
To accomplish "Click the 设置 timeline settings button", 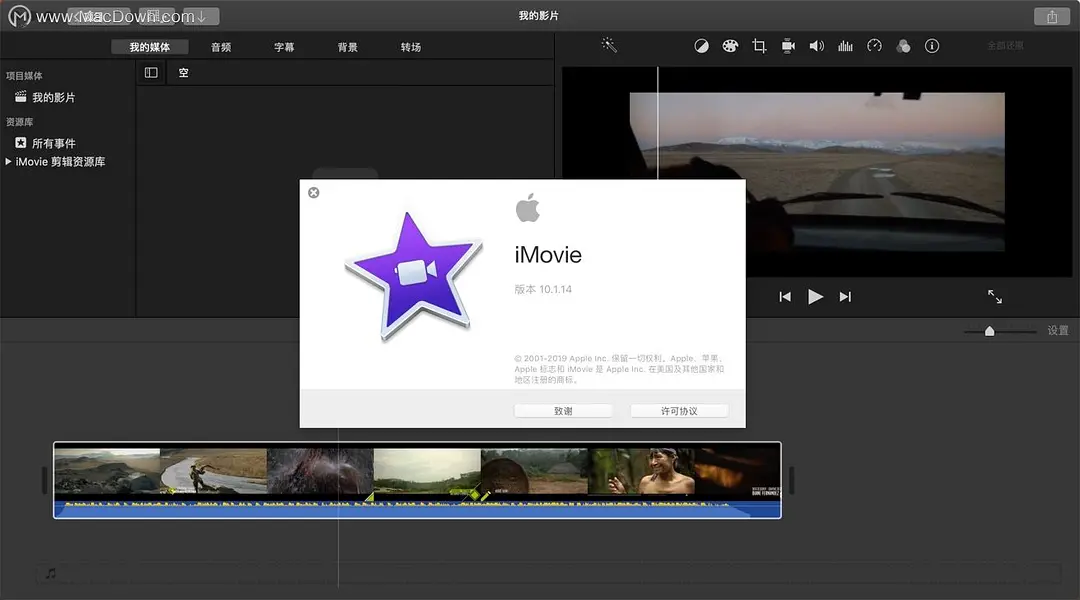I will coord(1058,331).
